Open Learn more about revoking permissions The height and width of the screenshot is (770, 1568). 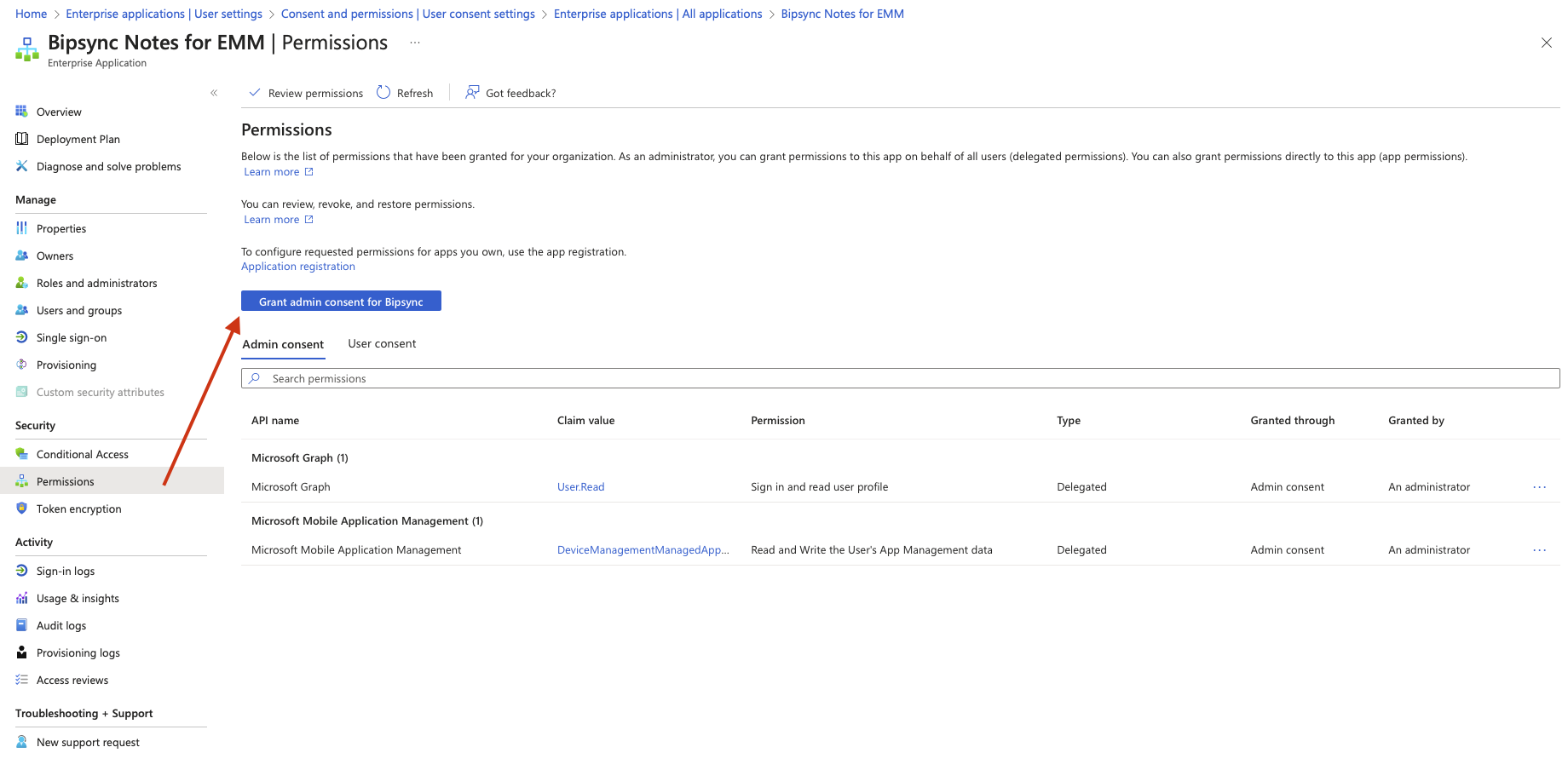pyautogui.click(x=279, y=220)
